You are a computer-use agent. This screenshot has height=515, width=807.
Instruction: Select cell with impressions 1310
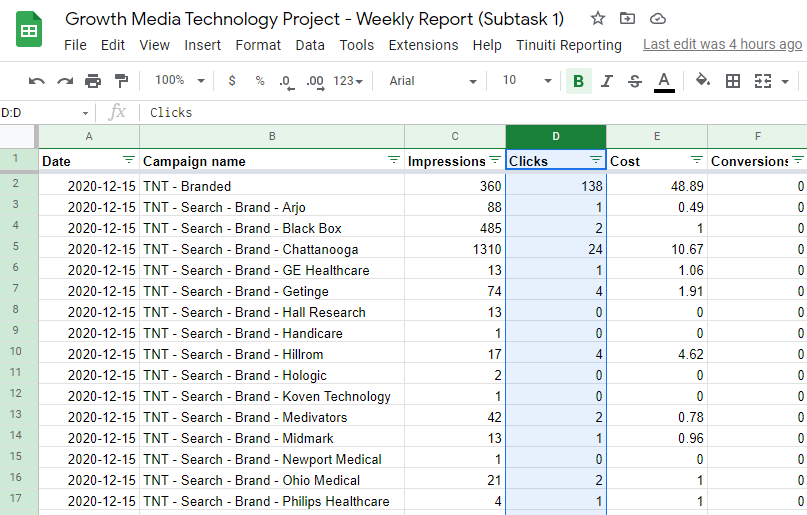tap(454, 249)
